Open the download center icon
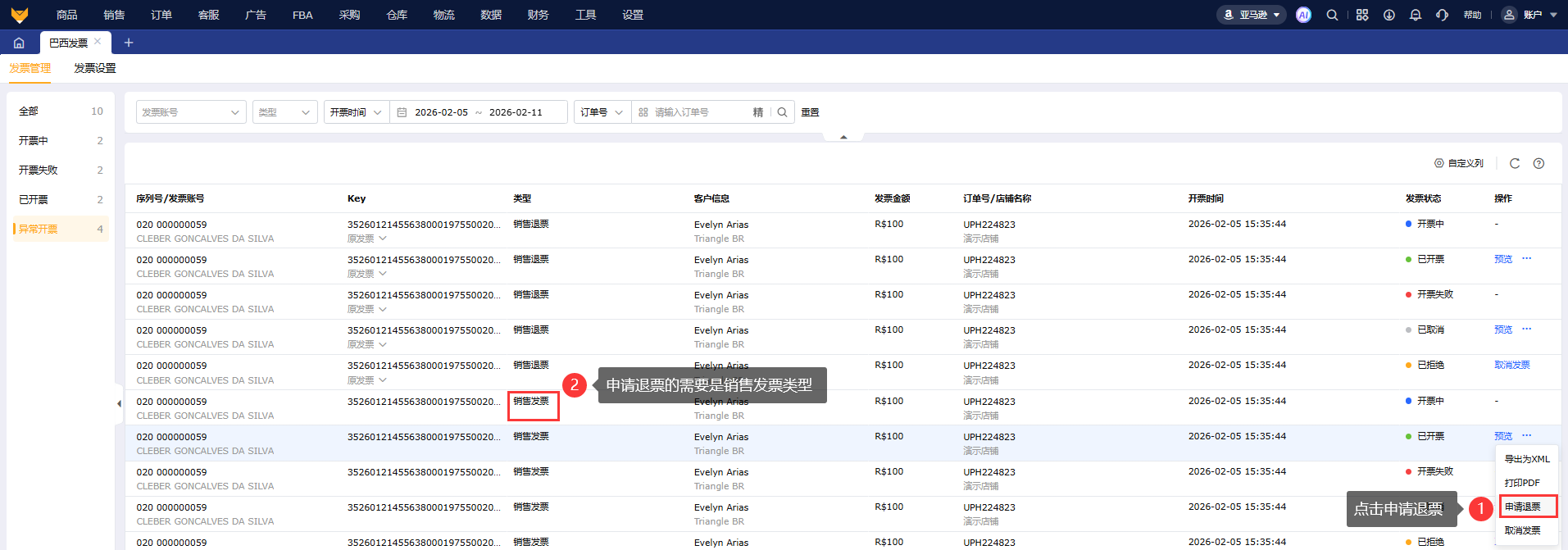Image resolution: width=1568 pixels, height=550 pixels. [1389, 15]
